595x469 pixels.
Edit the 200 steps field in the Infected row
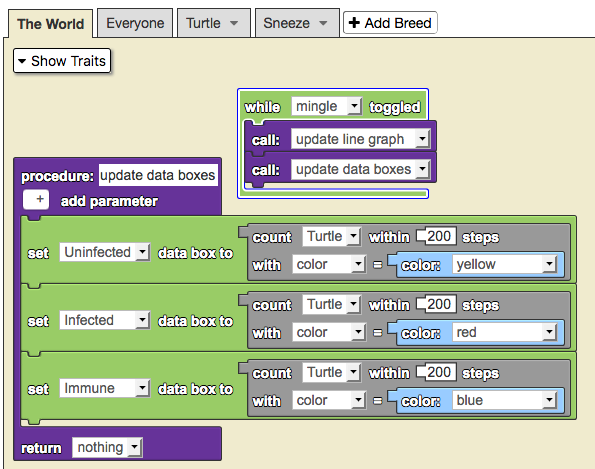[439, 304]
